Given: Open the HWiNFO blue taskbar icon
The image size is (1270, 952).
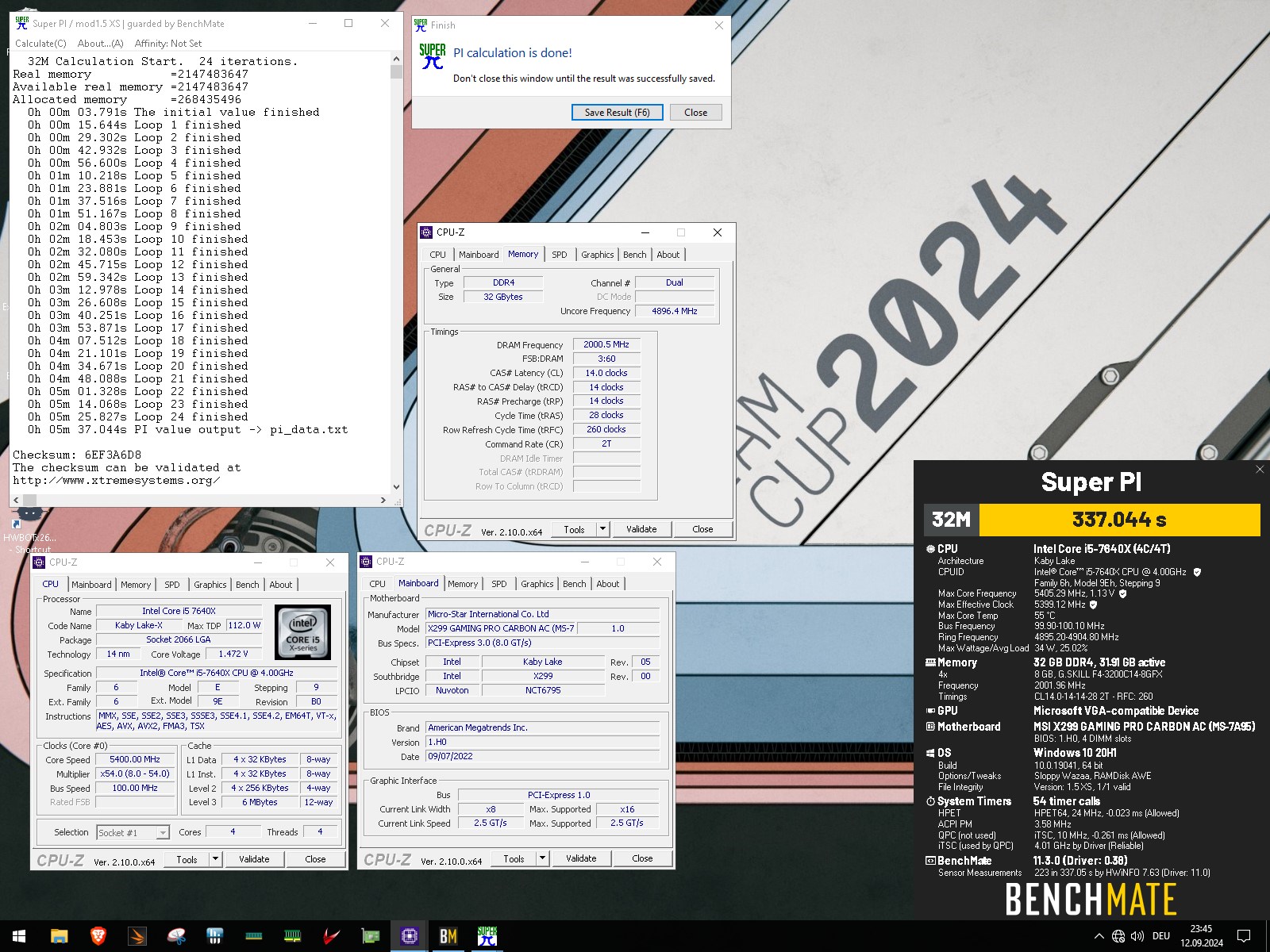Looking at the screenshot, I should (215, 936).
